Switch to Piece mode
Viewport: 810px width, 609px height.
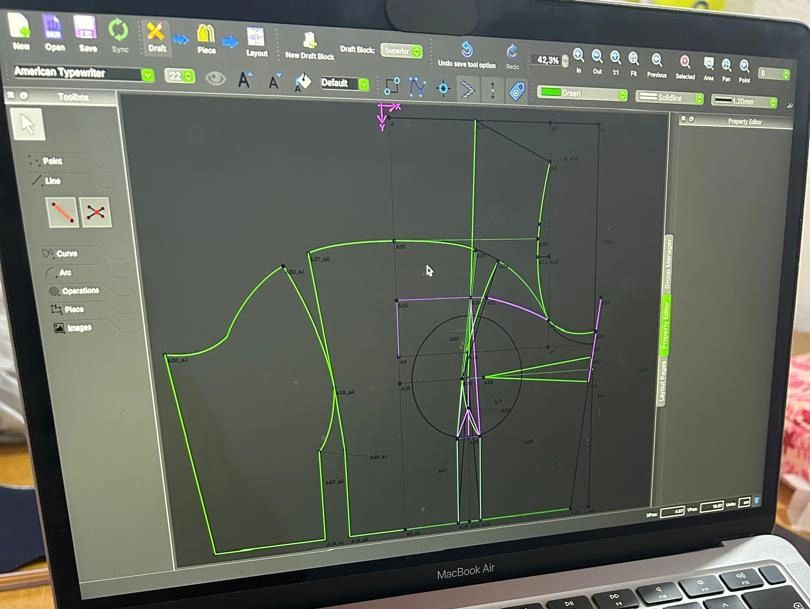click(206, 39)
